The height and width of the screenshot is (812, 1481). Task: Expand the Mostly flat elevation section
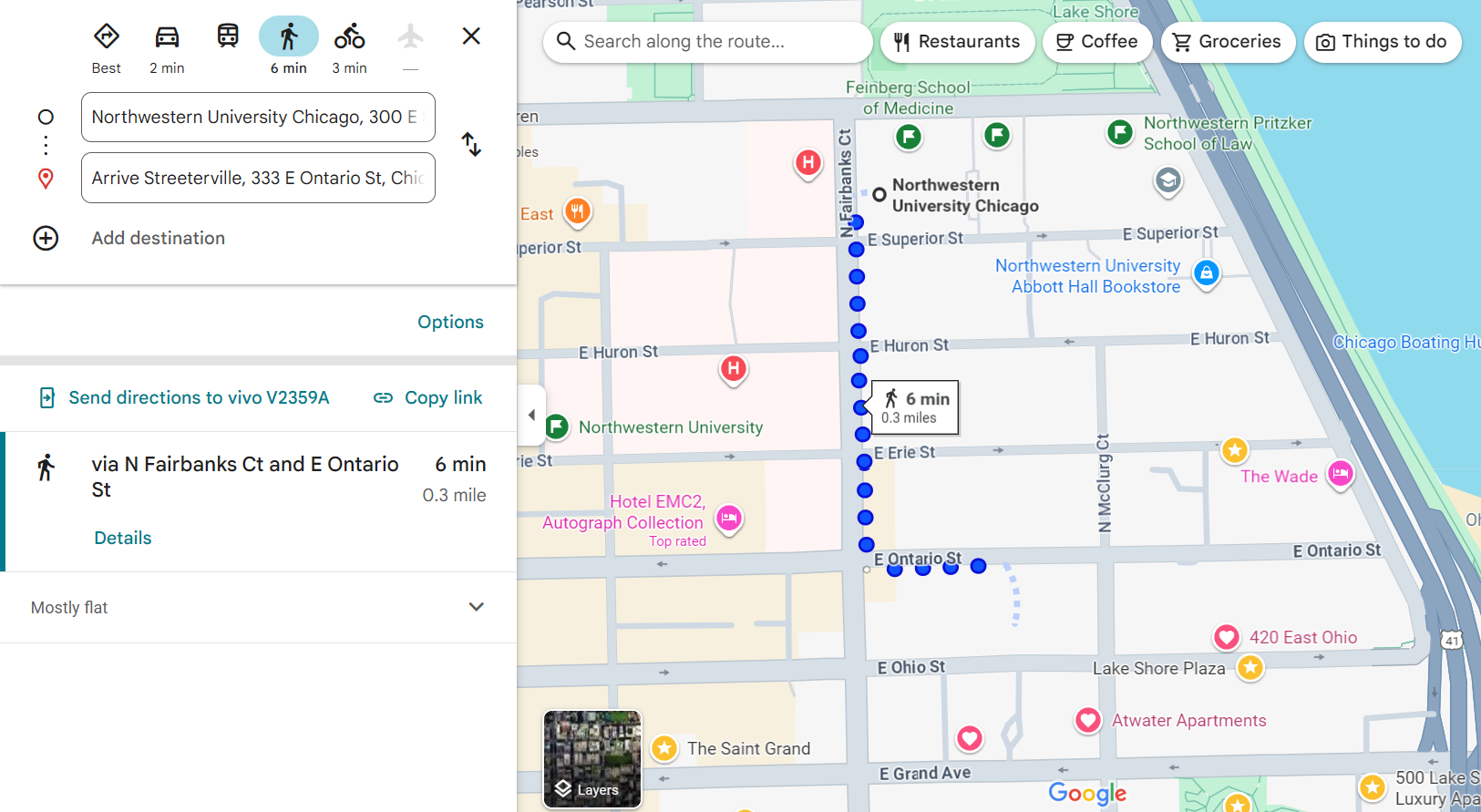(x=476, y=607)
